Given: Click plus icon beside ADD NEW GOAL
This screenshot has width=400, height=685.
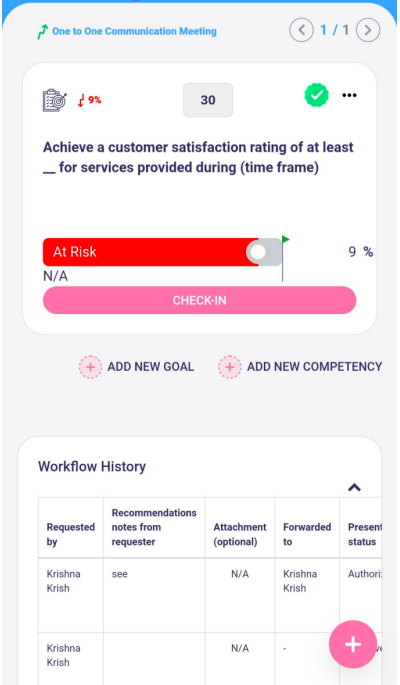Looking at the screenshot, I should (90, 367).
